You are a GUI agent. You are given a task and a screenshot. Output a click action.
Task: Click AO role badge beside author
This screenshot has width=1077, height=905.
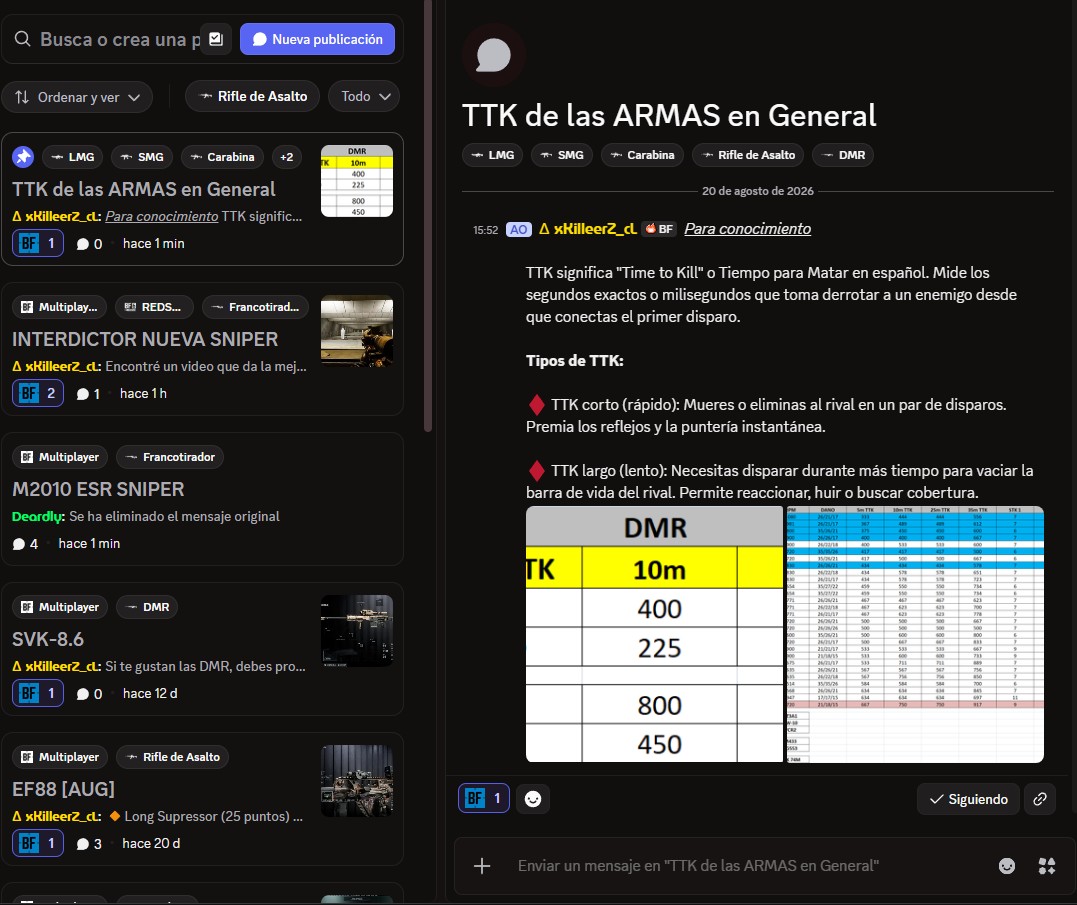[519, 229]
